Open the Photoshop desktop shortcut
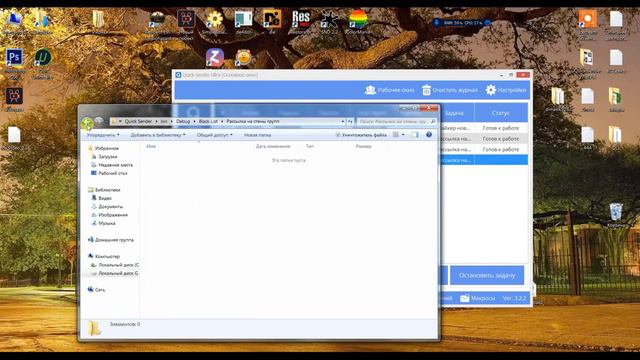The height and width of the screenshot is (360, 640). click(14, 58)
